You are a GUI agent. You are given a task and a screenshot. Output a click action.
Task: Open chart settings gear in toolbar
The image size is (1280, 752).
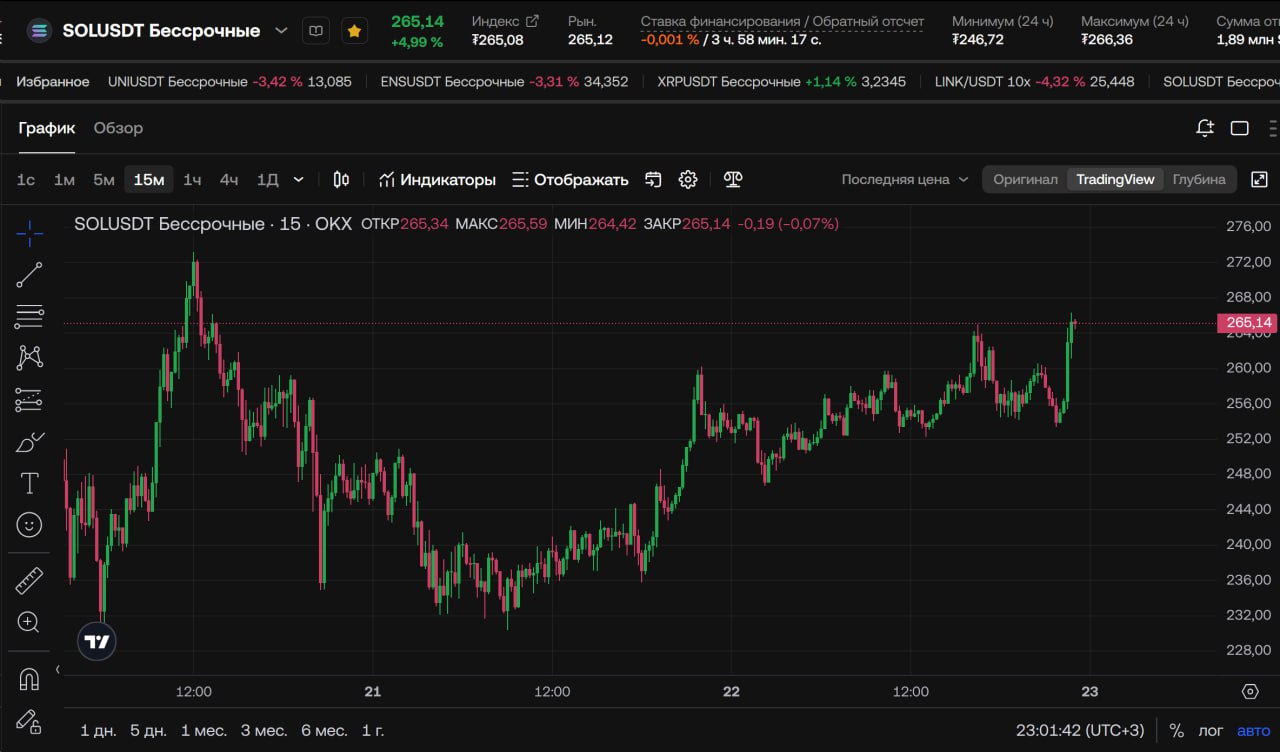click(x=688, y=180)
